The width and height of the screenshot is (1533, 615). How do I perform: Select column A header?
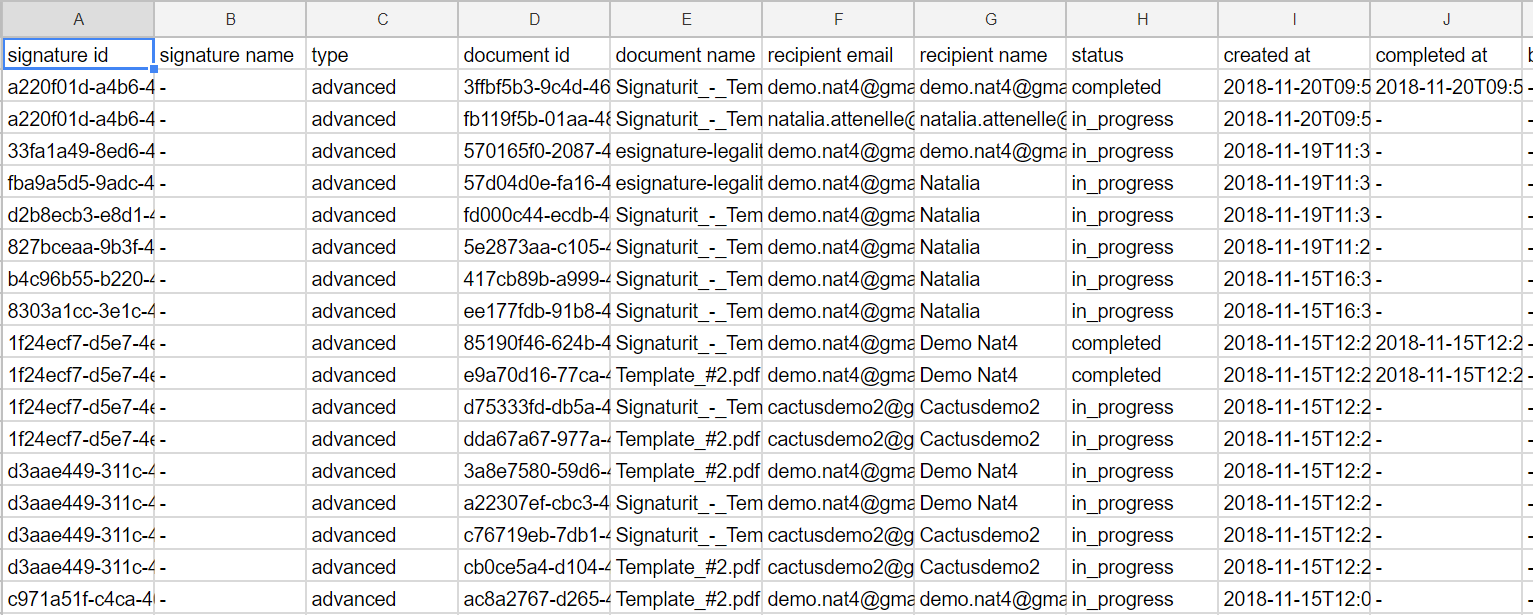78,19
